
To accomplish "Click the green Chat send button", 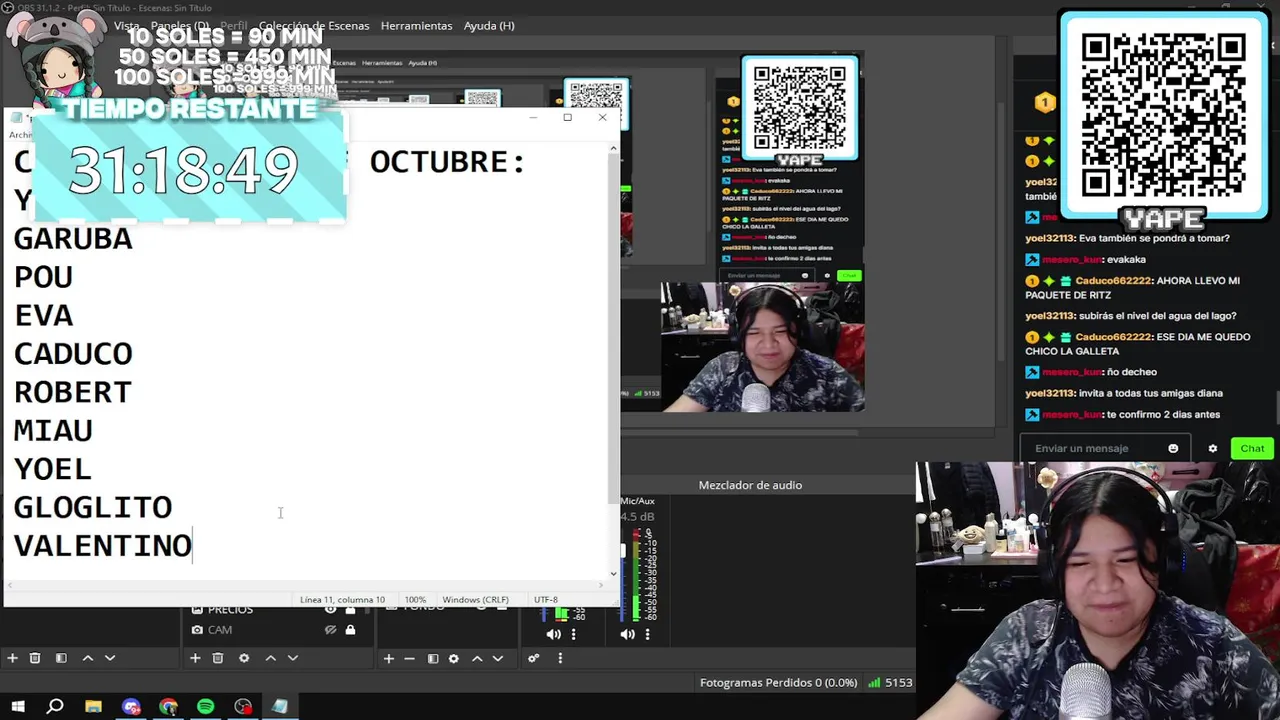I will tap(1252, 448).
